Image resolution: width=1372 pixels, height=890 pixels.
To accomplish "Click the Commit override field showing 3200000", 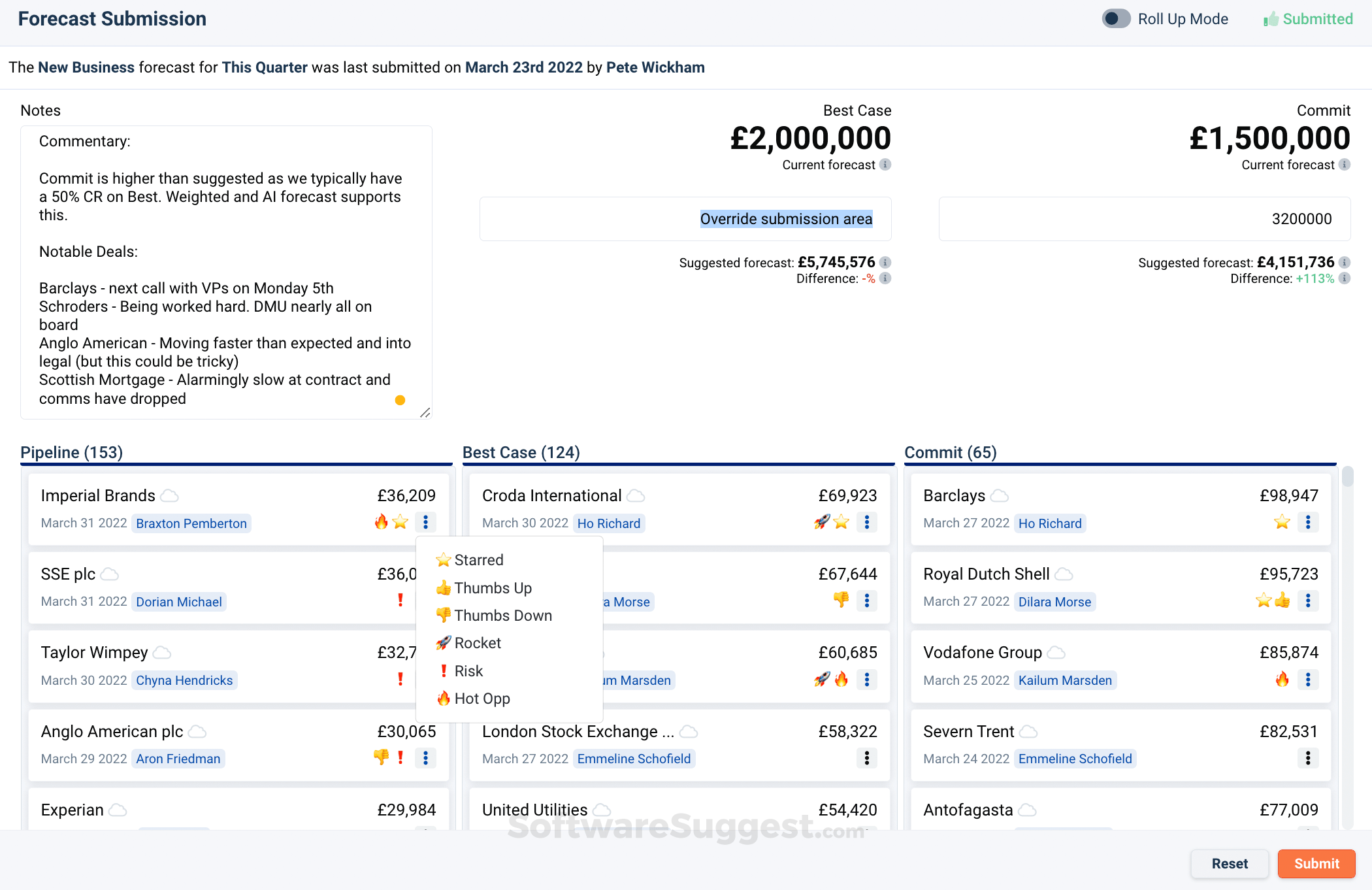I will tap(1144, 219).
